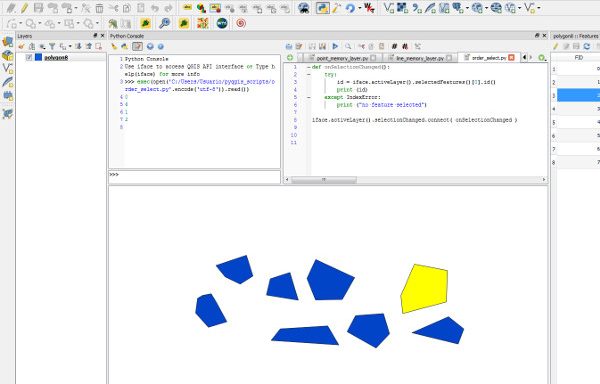The height and width of the screenshot is (384, 600).
Task: Click Clear Console broom icon
Action: [x=114, y=46]
